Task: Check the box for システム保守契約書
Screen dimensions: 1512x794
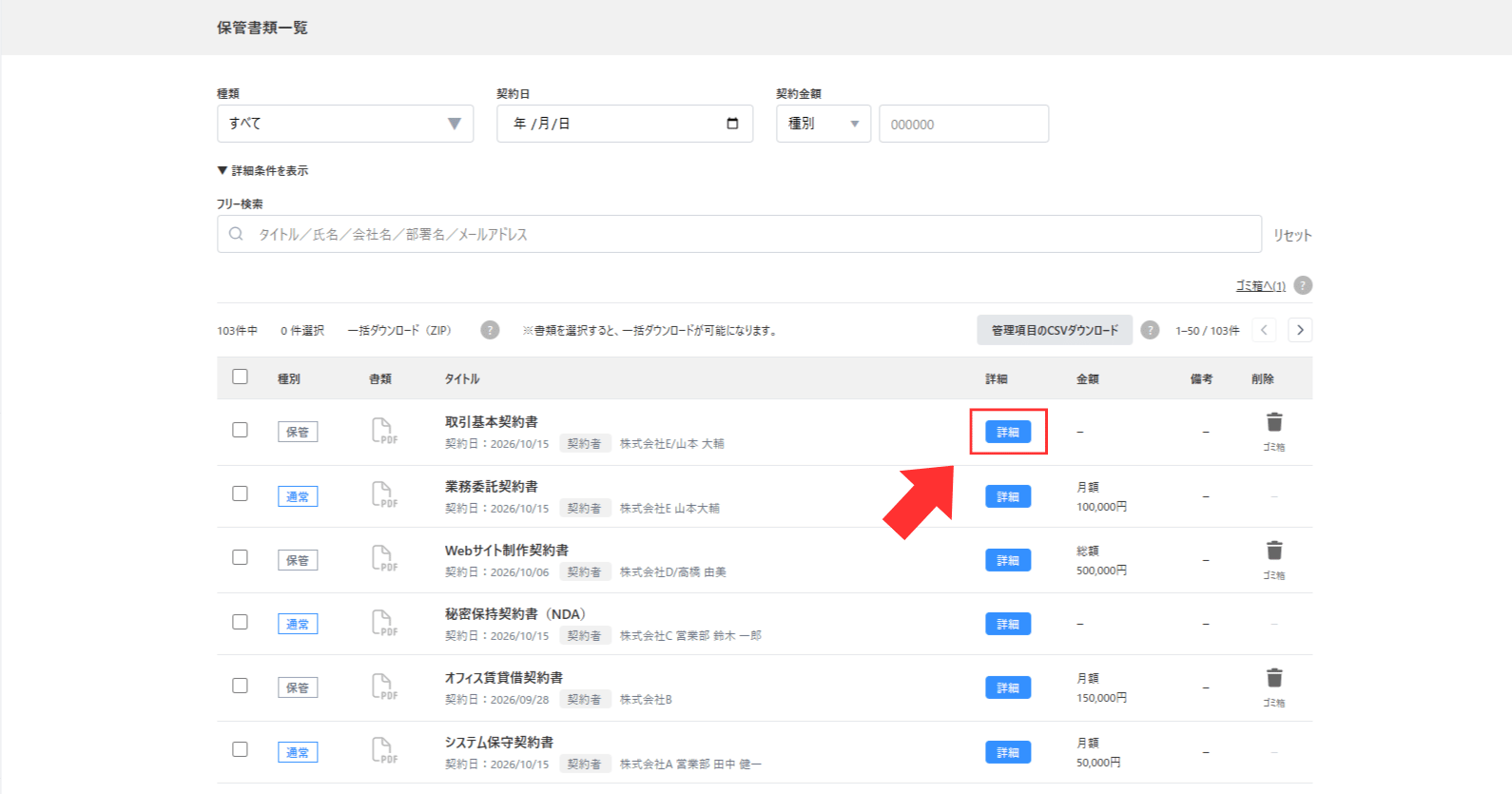Action: 240,749
